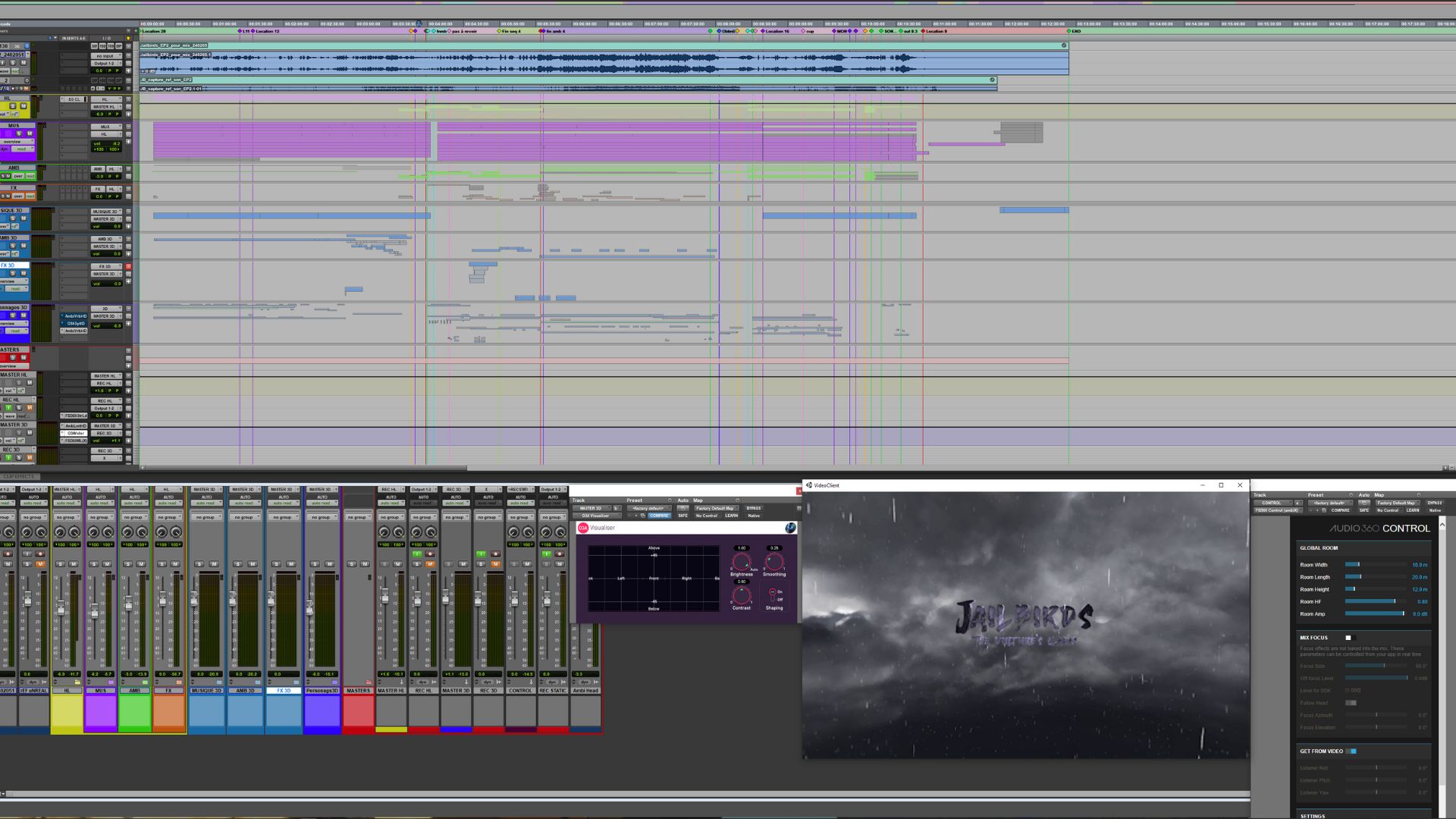This screenshot has width=1456, height=819.
Task: Open FB360 Control (ambiX) plugin selector
Action: [1278, 510]
